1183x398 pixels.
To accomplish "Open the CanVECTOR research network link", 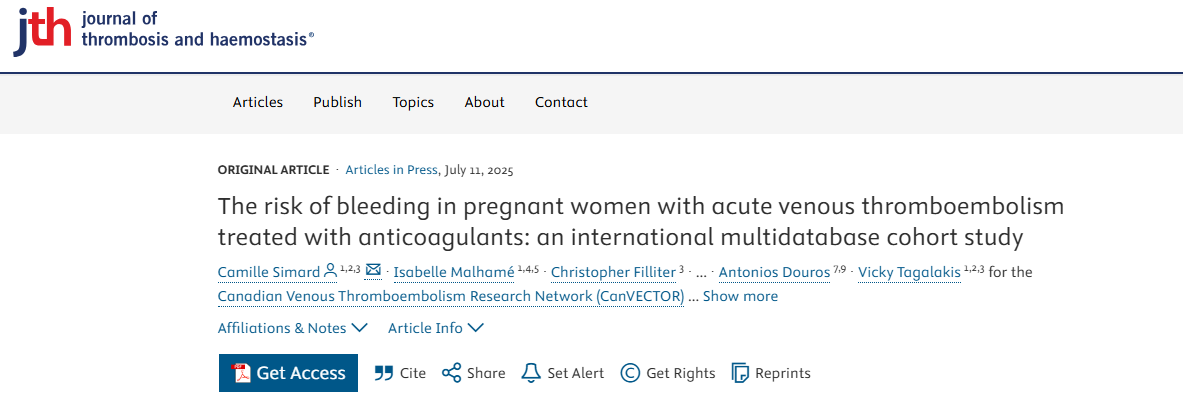I will tap(451, 296).
